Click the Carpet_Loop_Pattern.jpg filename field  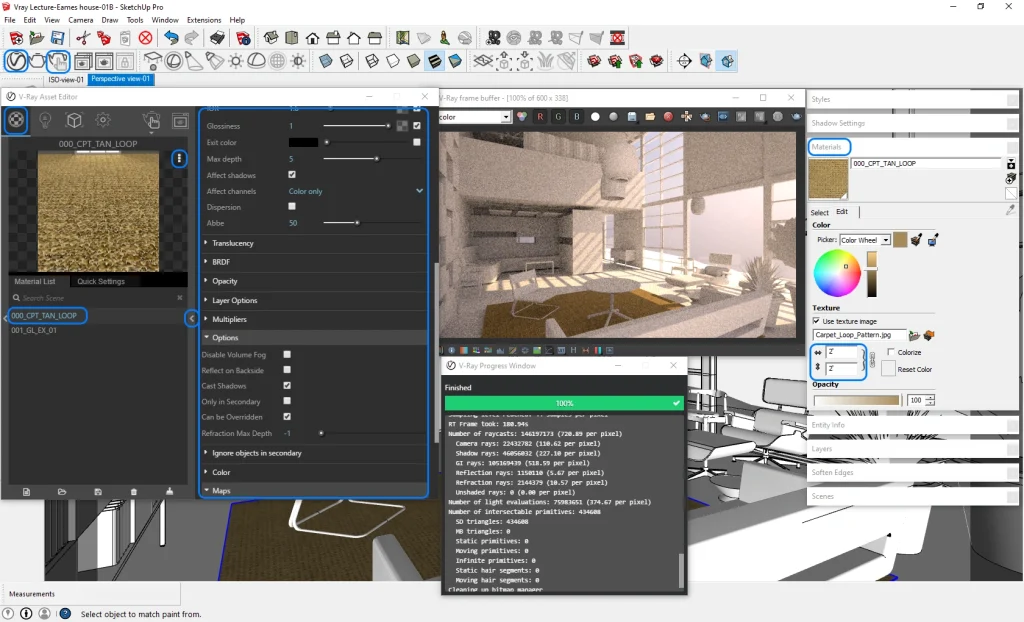(x=856, y=334)
